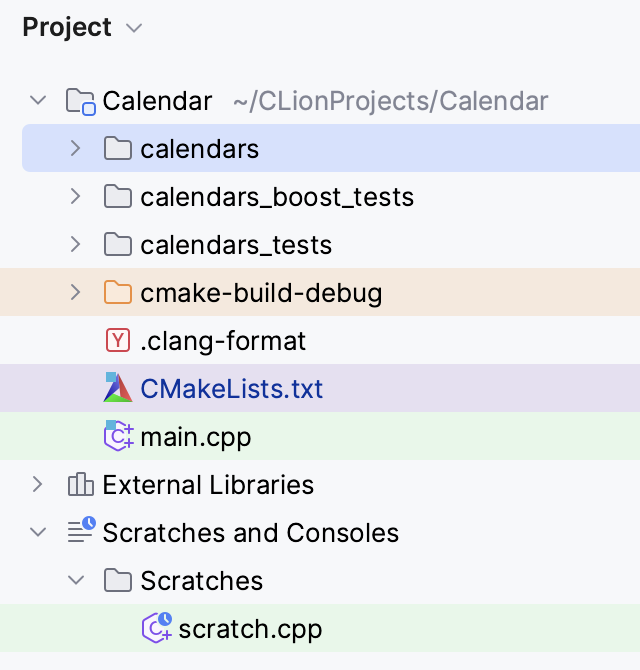Screen dimensions: 640x670
Task: Click the C++ file icon of main.cpp
Action: pyautogui.click(x=118, y=436)
